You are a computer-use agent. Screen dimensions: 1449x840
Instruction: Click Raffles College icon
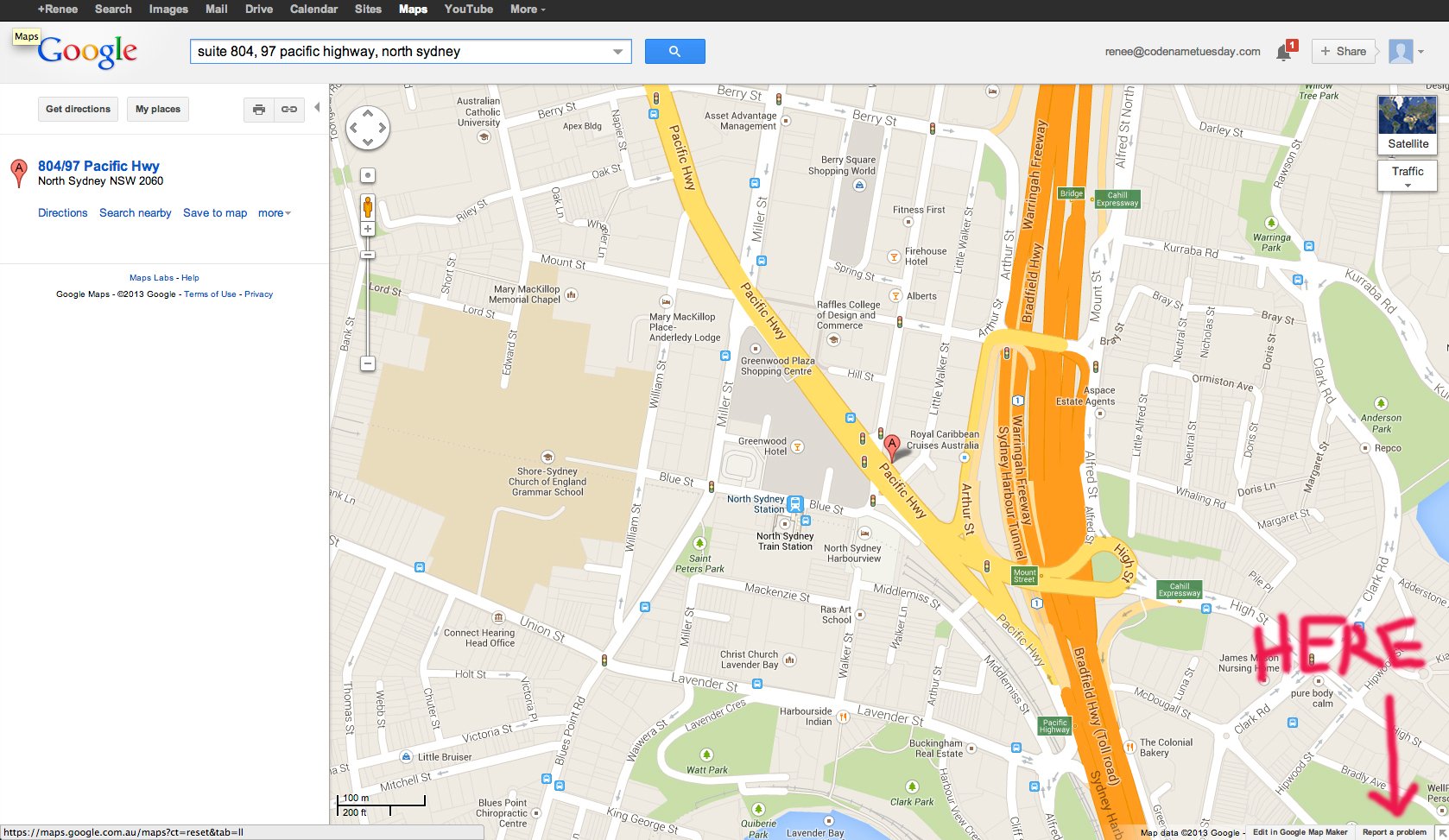[833, 340]
